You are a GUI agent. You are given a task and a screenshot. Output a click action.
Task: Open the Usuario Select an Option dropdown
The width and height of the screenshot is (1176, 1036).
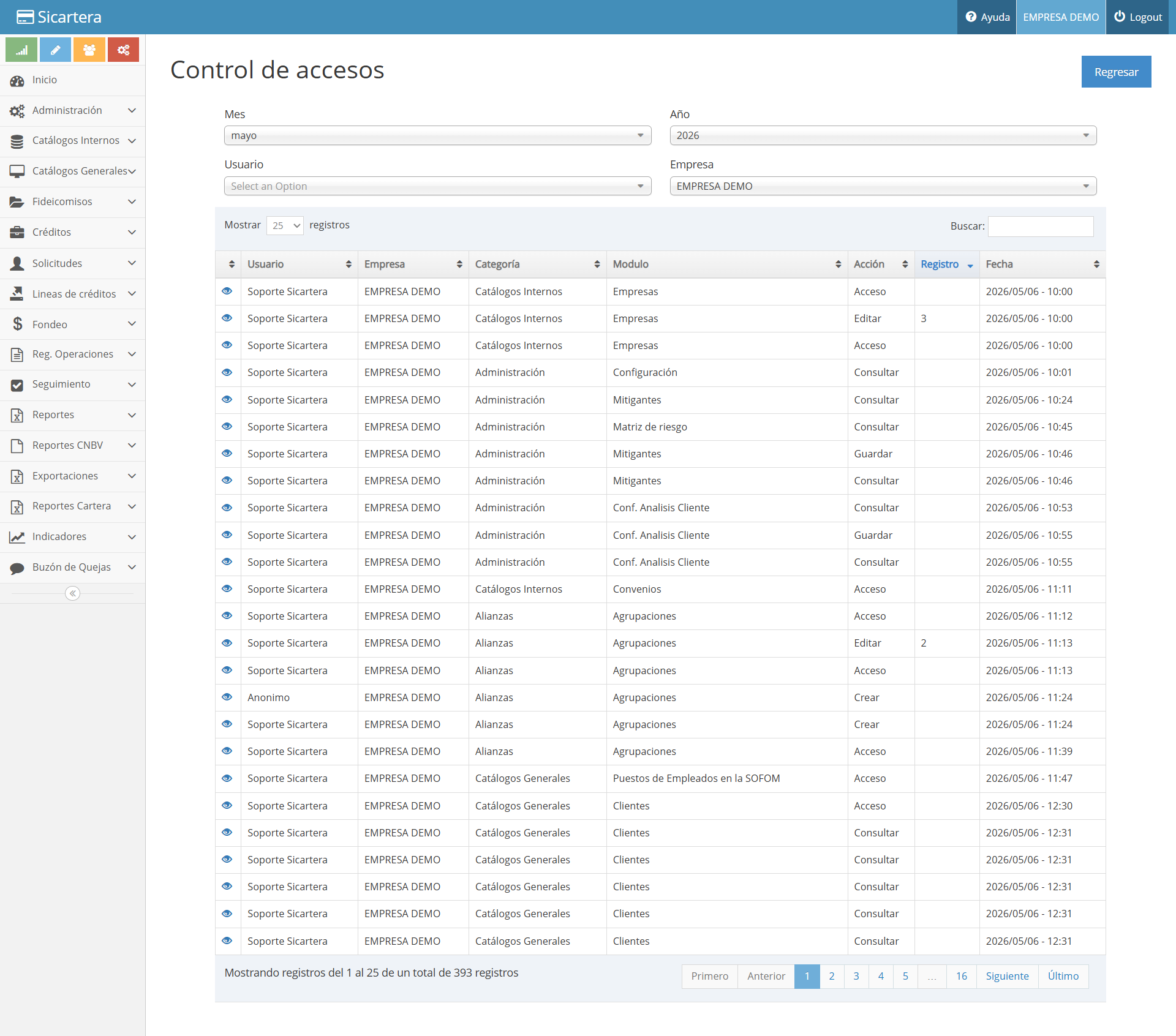coord(437,186)
